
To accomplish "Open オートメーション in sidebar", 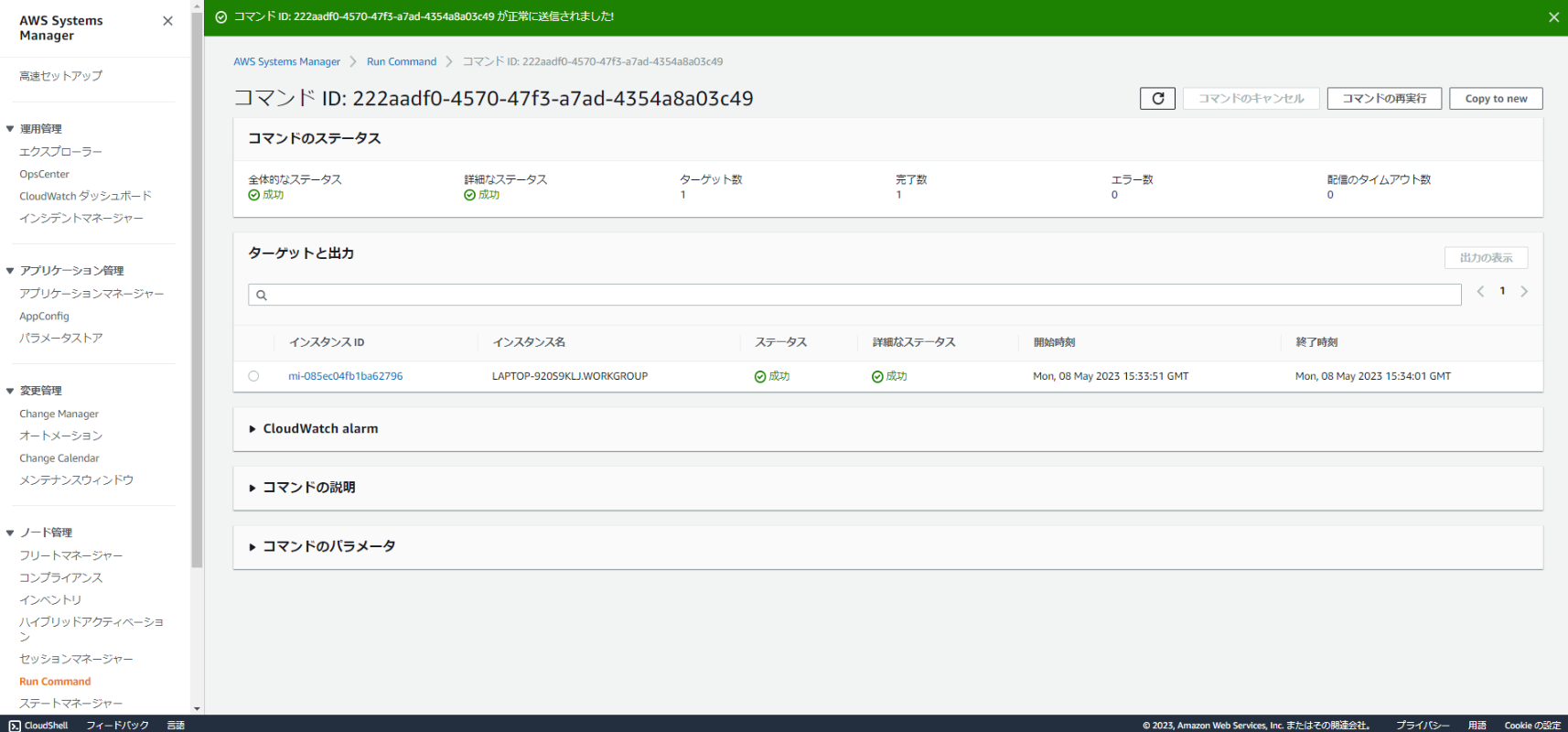I will [x=60, y=436].
